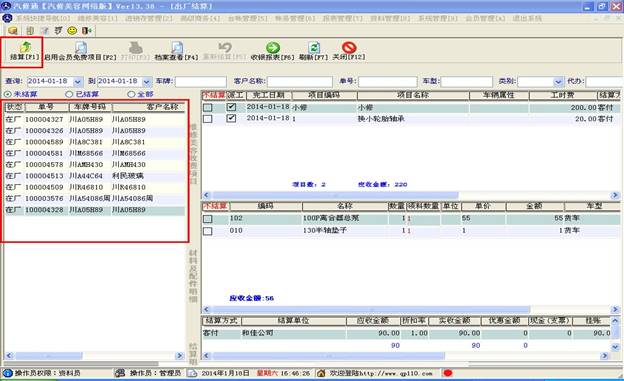The image size is (624, 381).
Task: Click the exit door icon in small toolbar
Action: 86,30
